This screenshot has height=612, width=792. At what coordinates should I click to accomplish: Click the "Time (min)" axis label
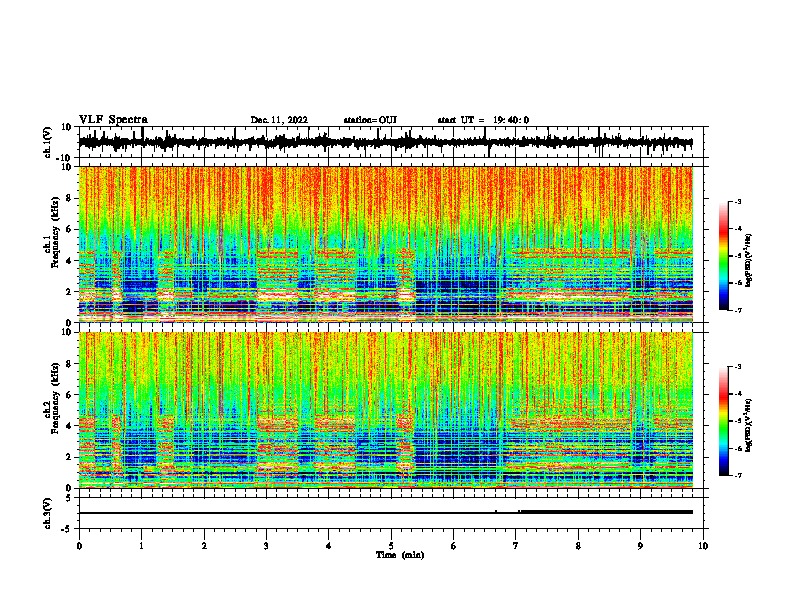coord(400,555)
